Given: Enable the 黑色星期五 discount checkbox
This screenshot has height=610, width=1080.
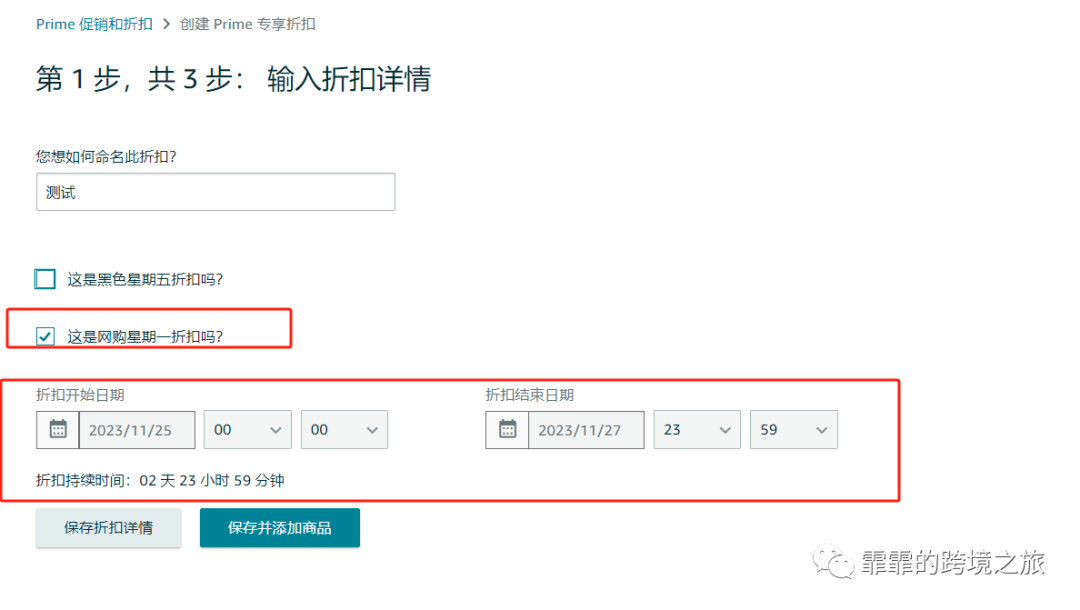Looking at the screenshot, I should pos(44,278).
